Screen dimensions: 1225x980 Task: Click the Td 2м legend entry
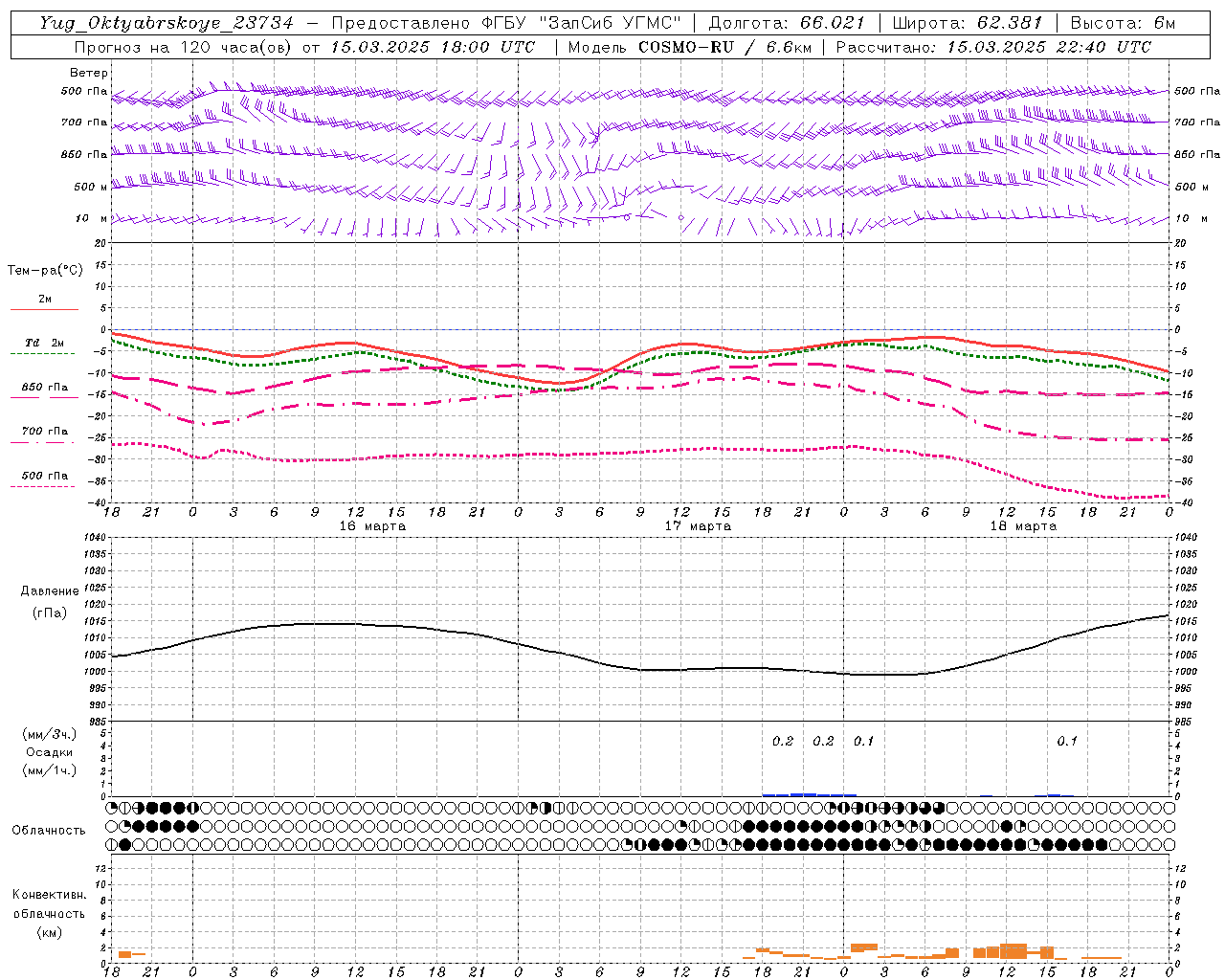point(45,343)
